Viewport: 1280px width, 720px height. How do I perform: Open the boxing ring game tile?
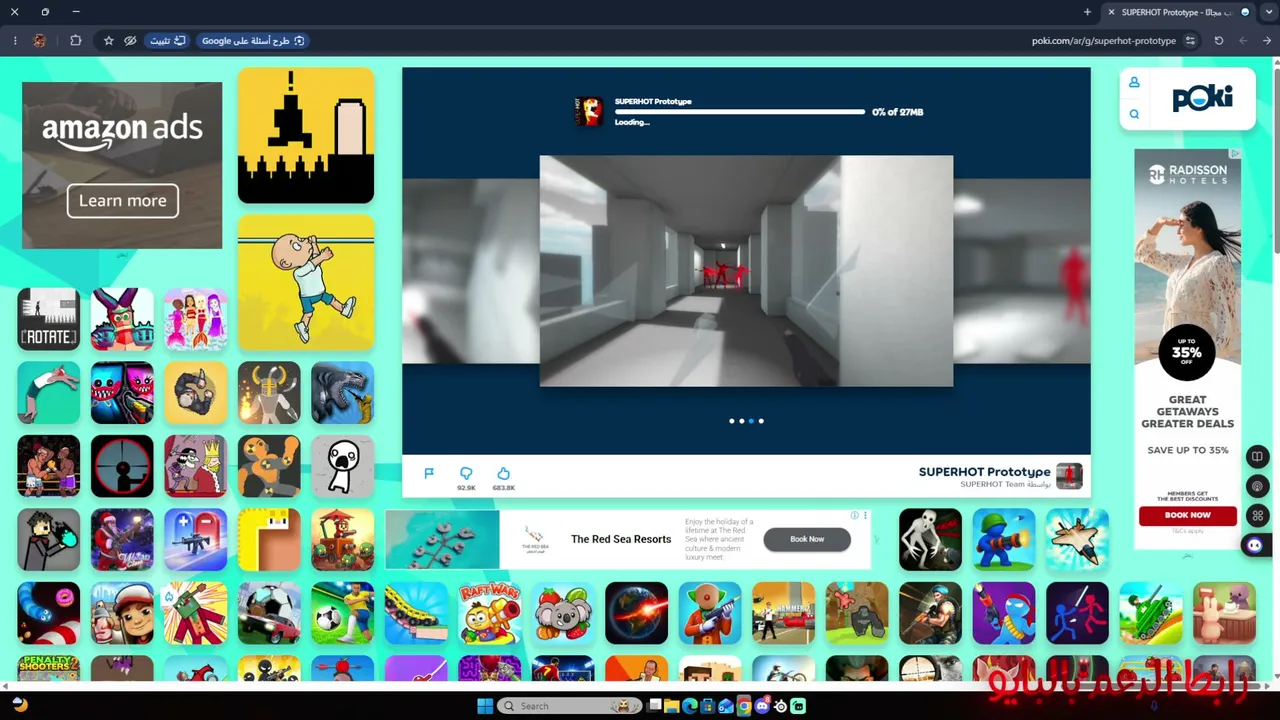[48, 466]
